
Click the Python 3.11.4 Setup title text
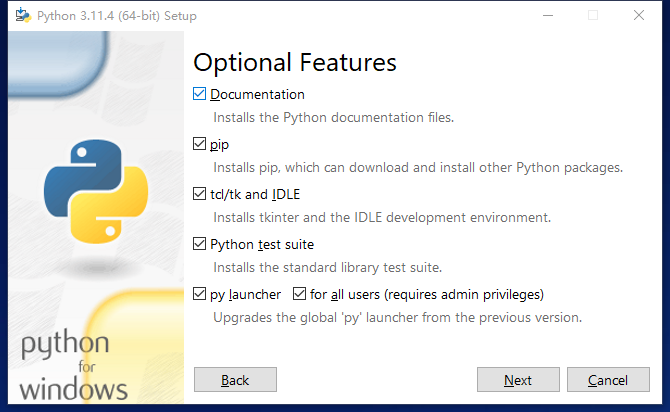pos(116,16)
